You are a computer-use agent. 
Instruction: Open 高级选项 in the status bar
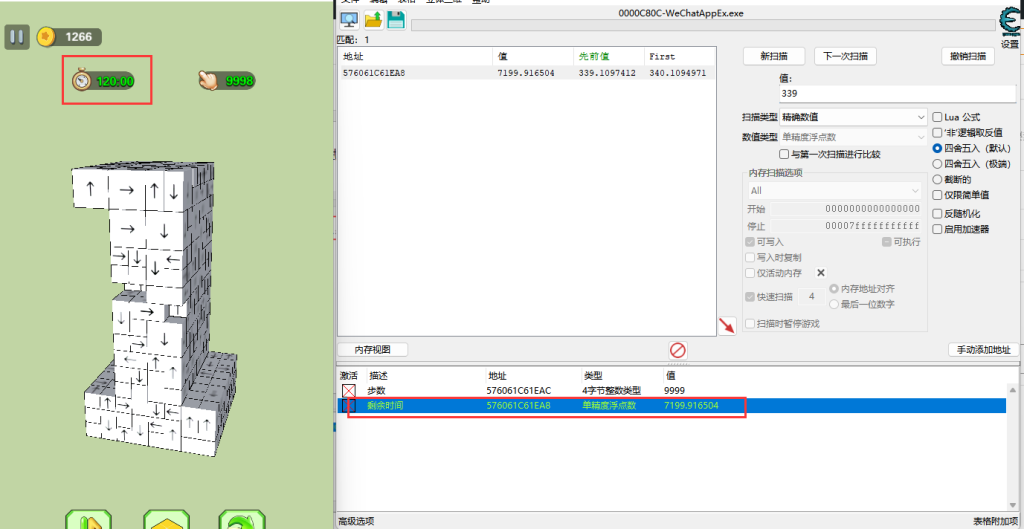tap(356, 521)
